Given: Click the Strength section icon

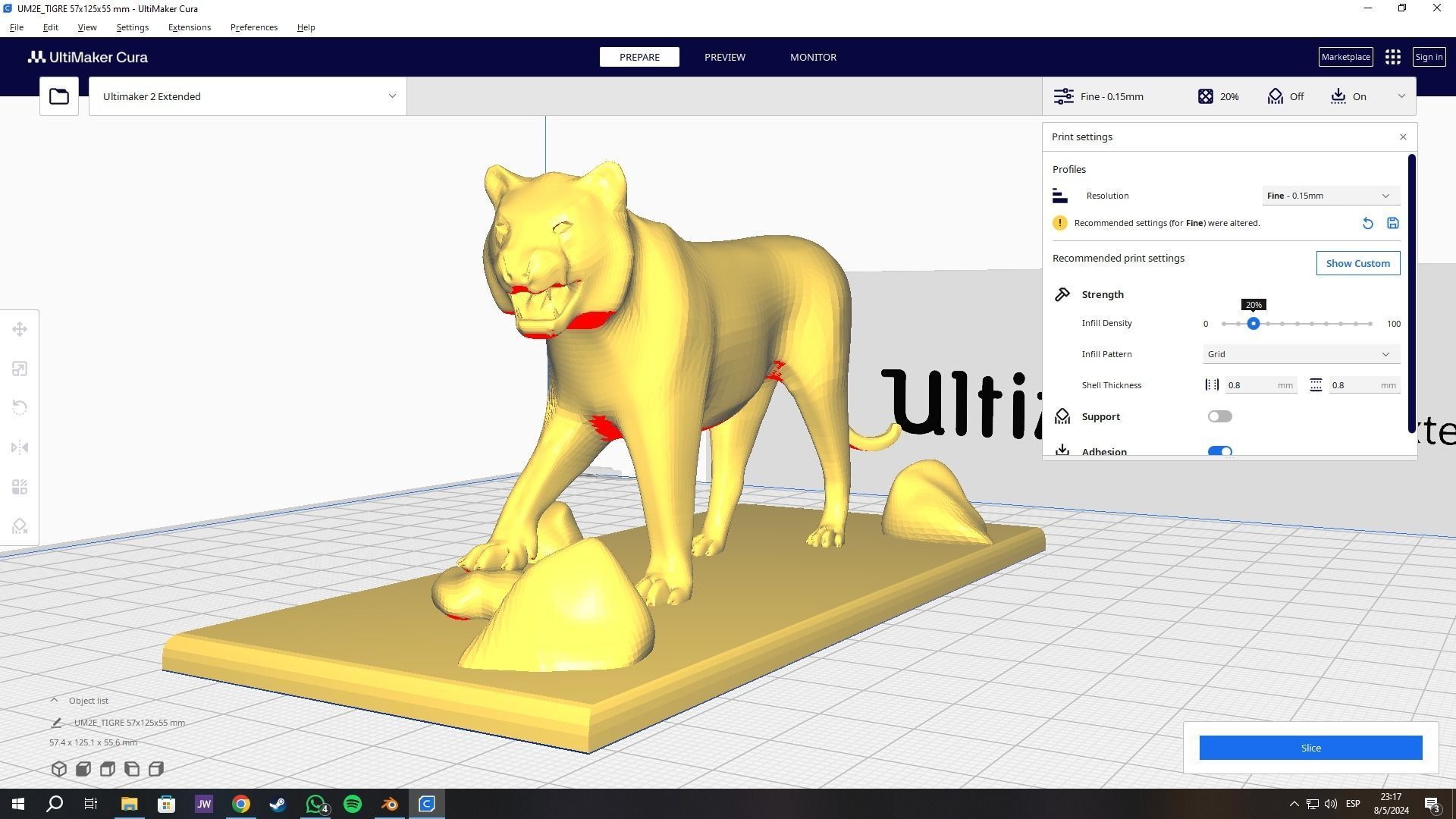Looking at the screenshot, I should tap(1062, 294).
